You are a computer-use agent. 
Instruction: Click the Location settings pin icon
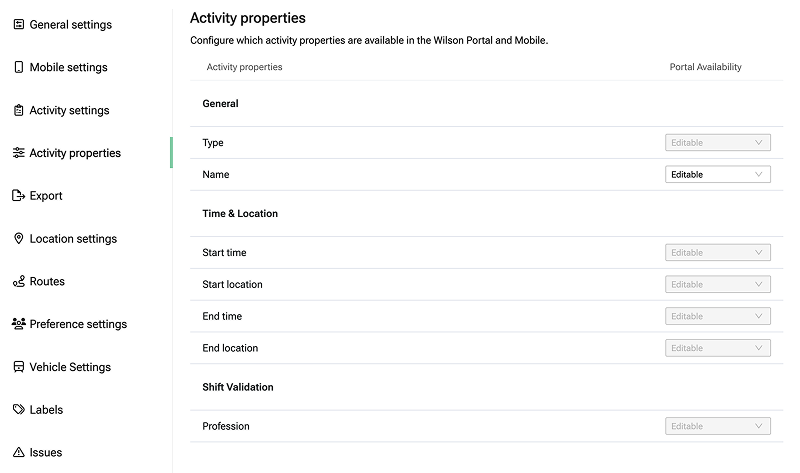18,239
